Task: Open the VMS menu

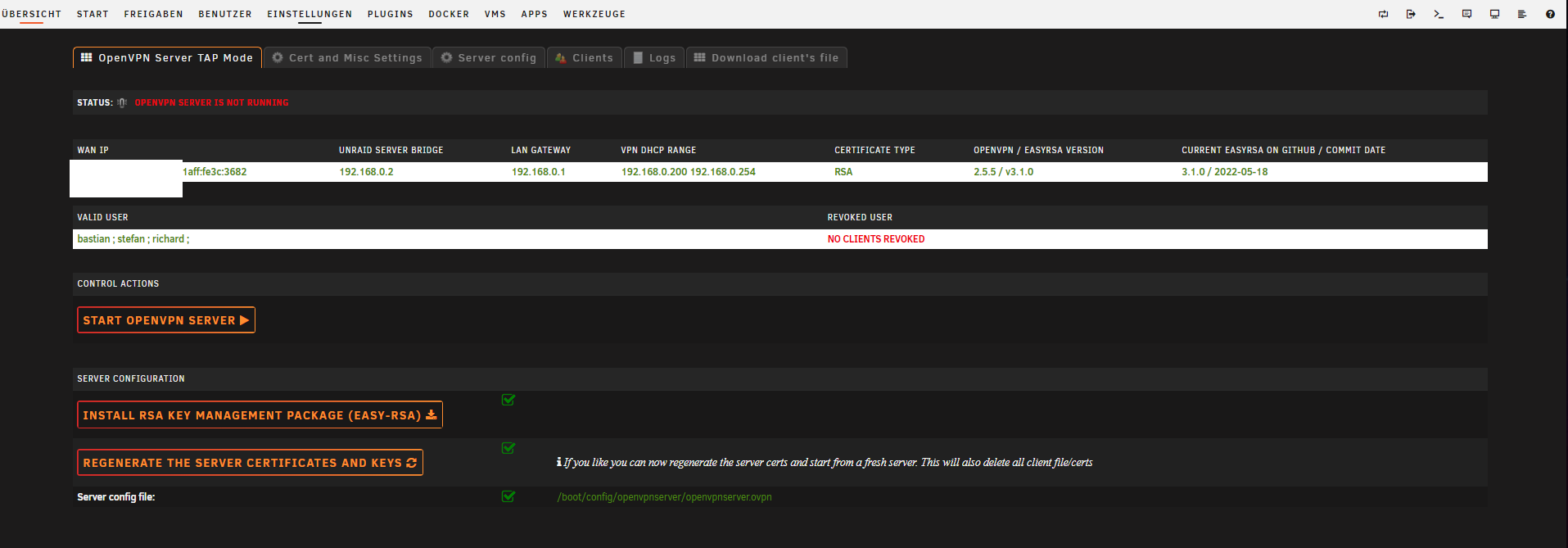Action: click(x=495, y=14)
